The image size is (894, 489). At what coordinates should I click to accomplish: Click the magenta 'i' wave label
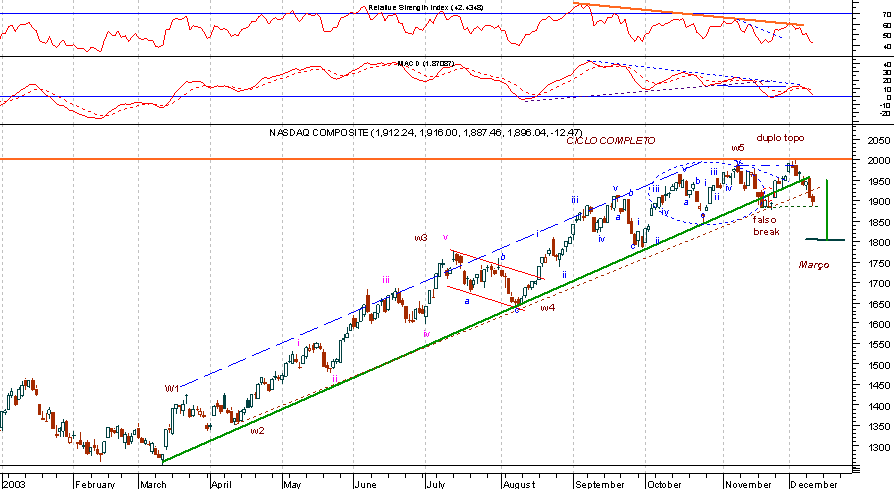[x=298, y=343]
